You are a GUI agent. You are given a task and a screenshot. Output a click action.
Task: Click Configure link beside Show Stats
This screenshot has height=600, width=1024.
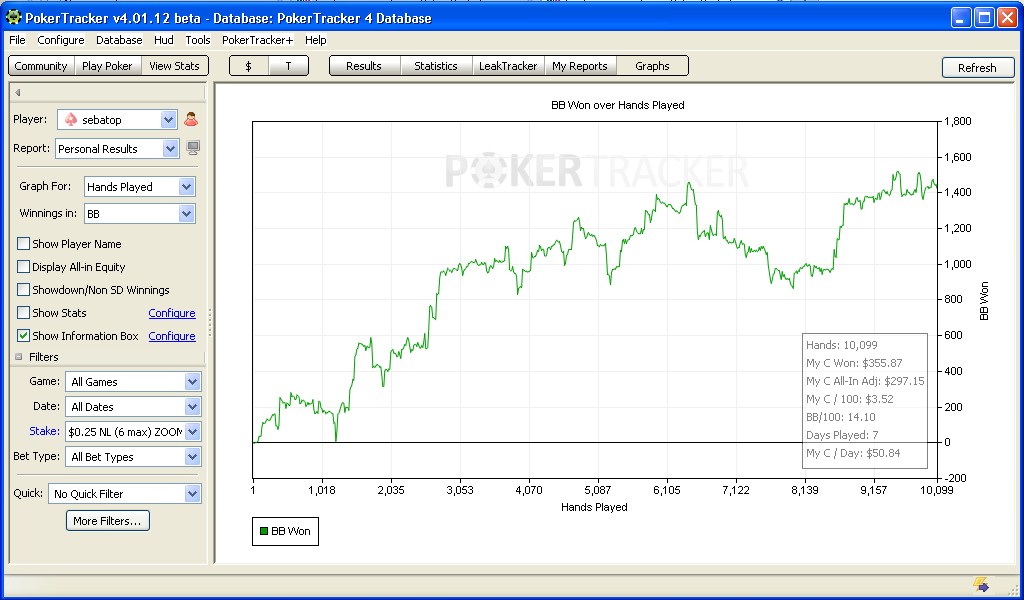pyautogui.click(x=172, y=313)
